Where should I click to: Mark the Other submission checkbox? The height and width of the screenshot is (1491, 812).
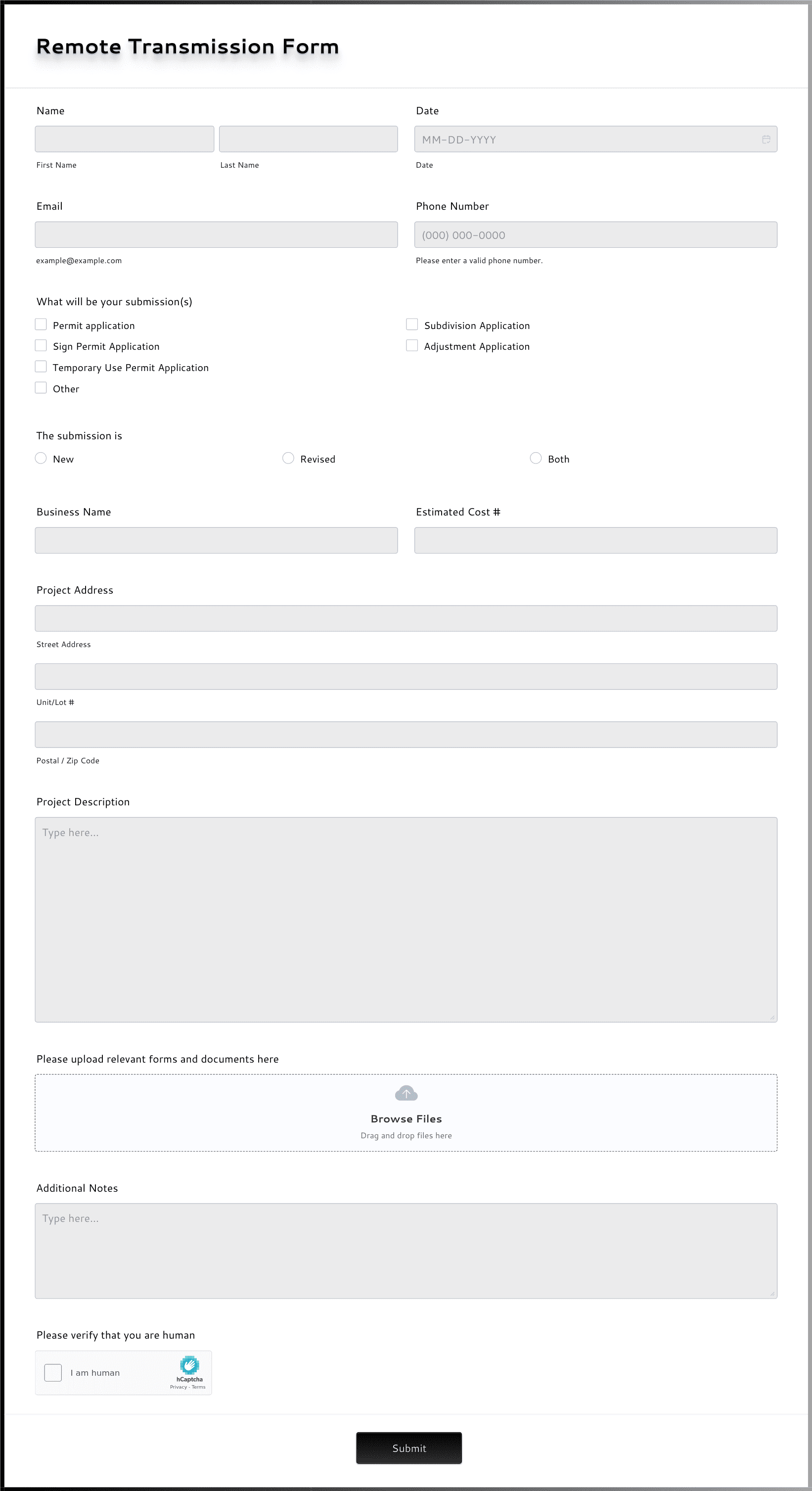coord(41,388)
